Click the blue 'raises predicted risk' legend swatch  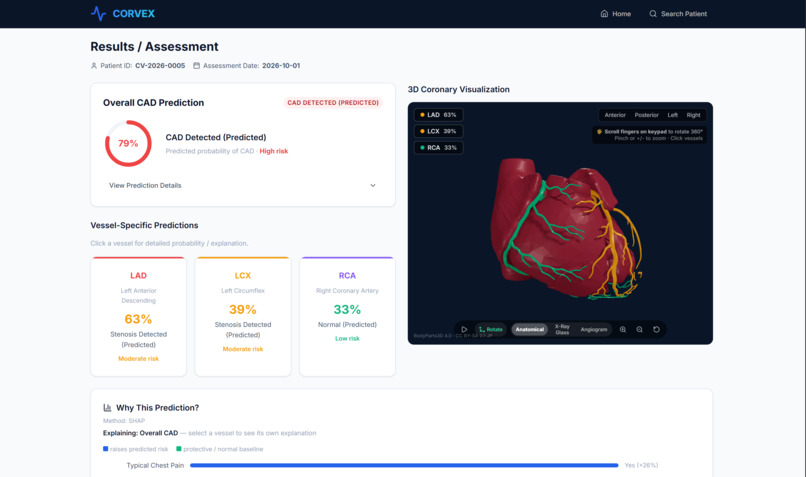(105, 449)
